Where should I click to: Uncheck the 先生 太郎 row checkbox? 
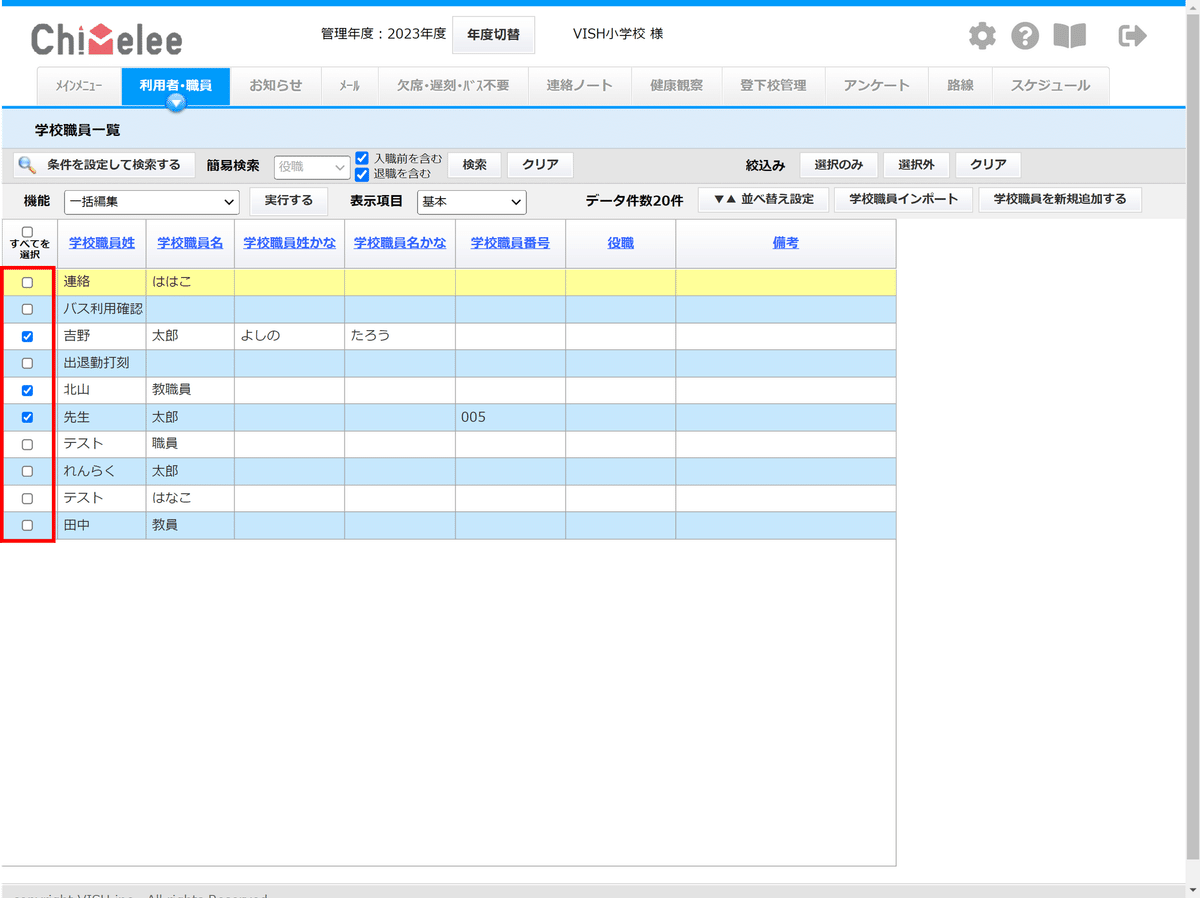(x=27, y=418)
